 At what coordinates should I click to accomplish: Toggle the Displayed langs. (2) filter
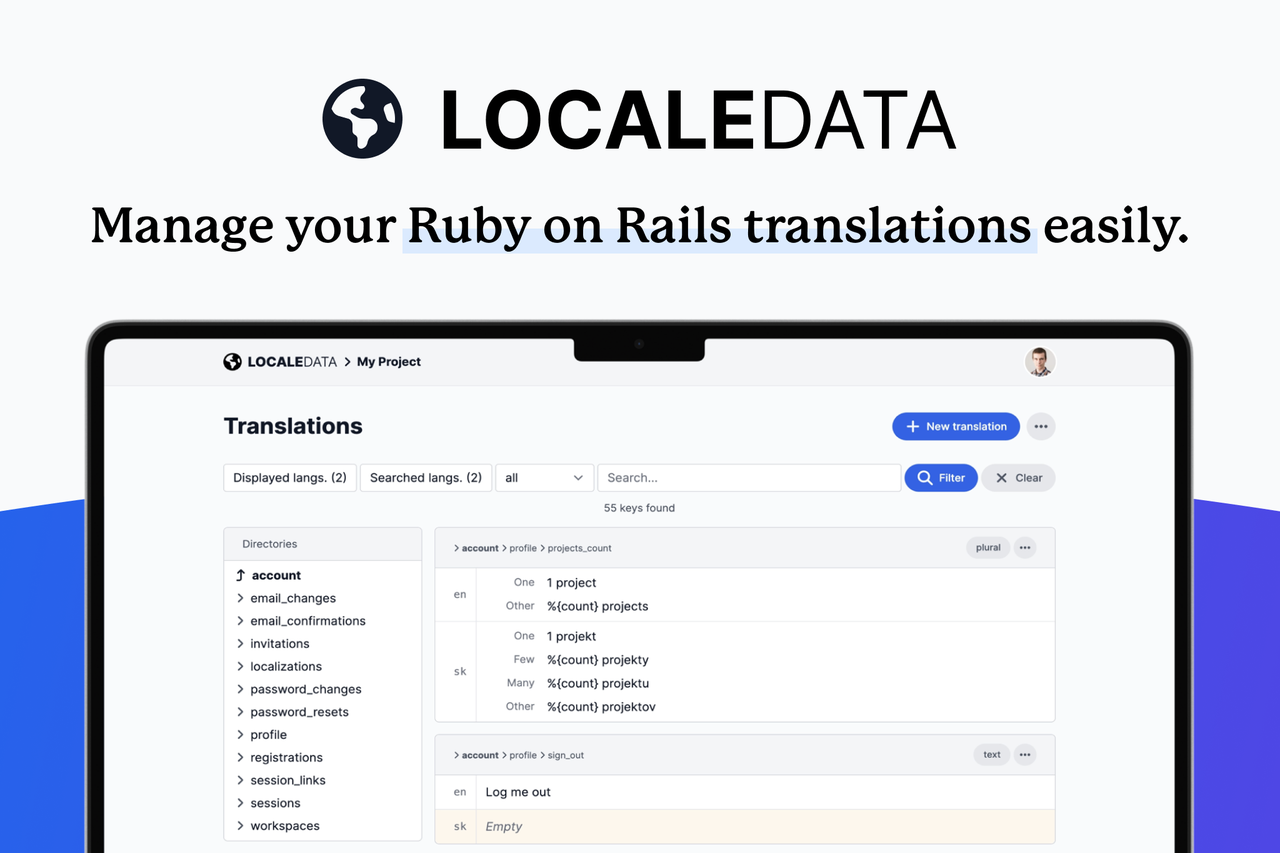coord(289,477)
